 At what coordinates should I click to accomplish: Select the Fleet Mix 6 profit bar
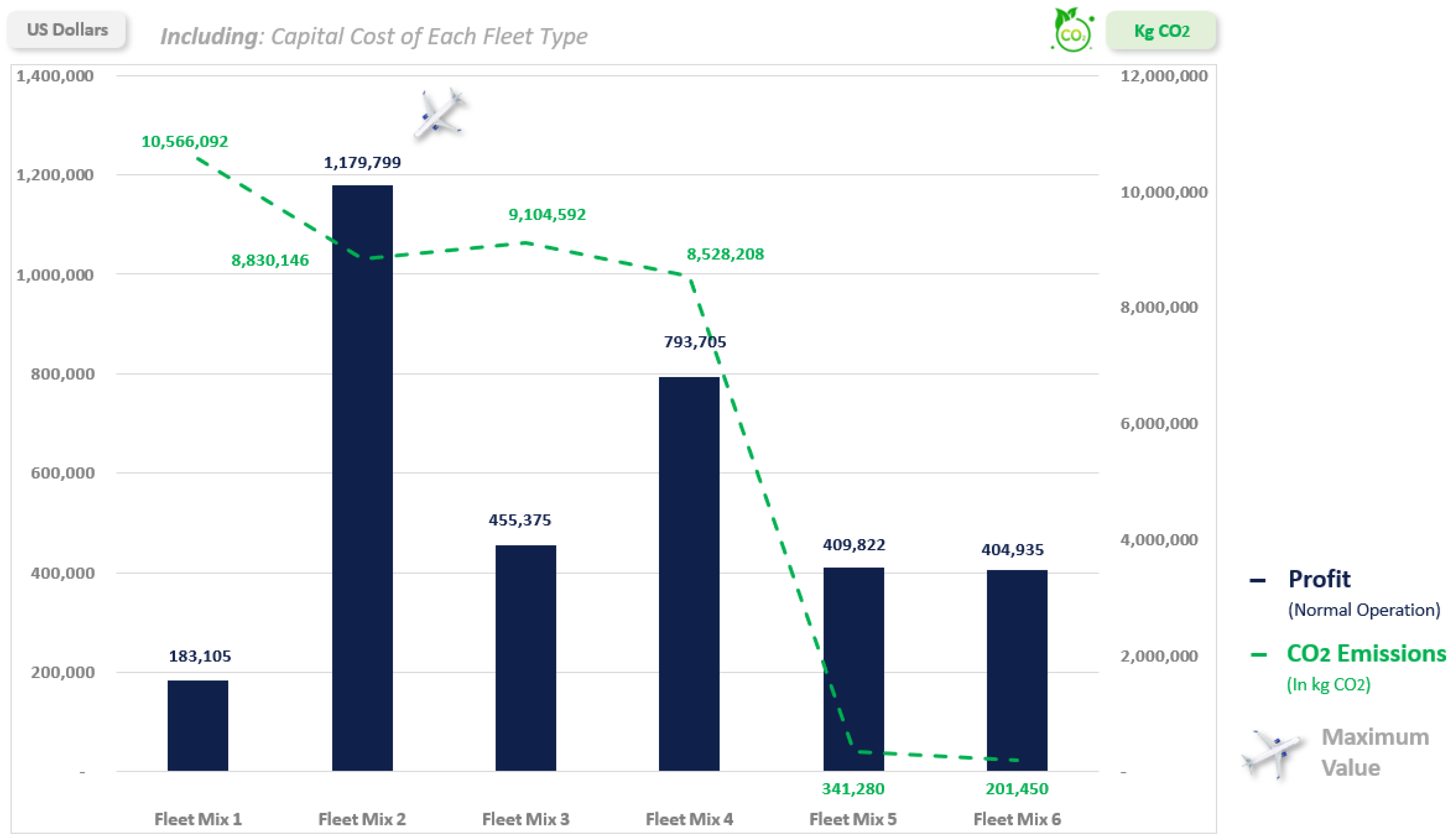pos(1016,670)
